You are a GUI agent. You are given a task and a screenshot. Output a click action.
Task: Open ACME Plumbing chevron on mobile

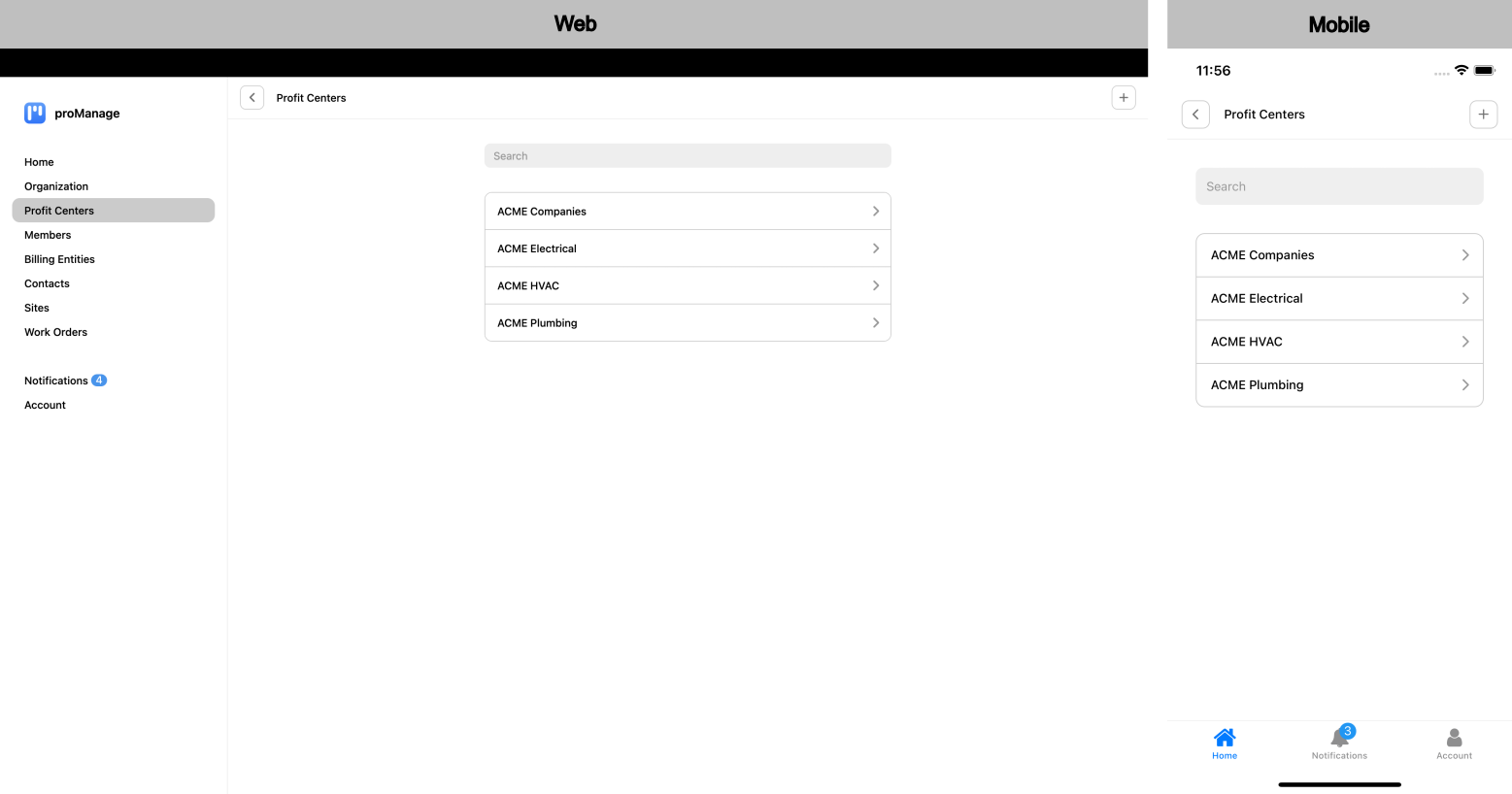tap(1465, 385)
